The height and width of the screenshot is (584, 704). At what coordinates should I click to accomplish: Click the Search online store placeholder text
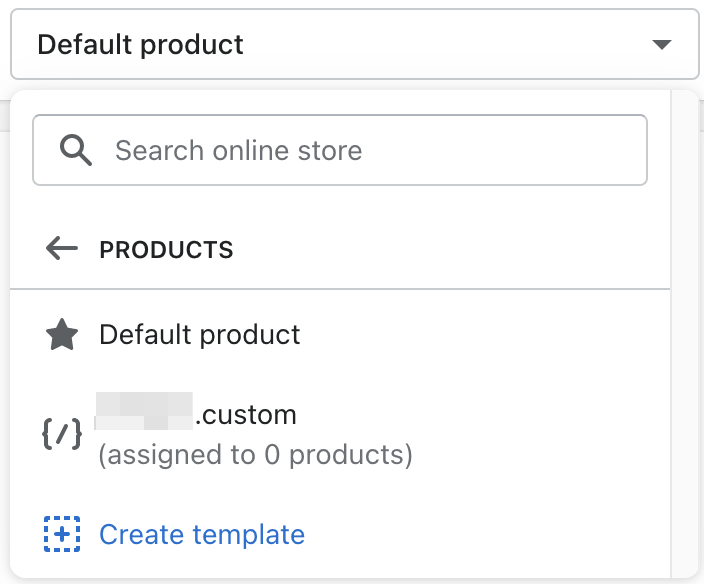pyautogui.click(x=239, y=151)
